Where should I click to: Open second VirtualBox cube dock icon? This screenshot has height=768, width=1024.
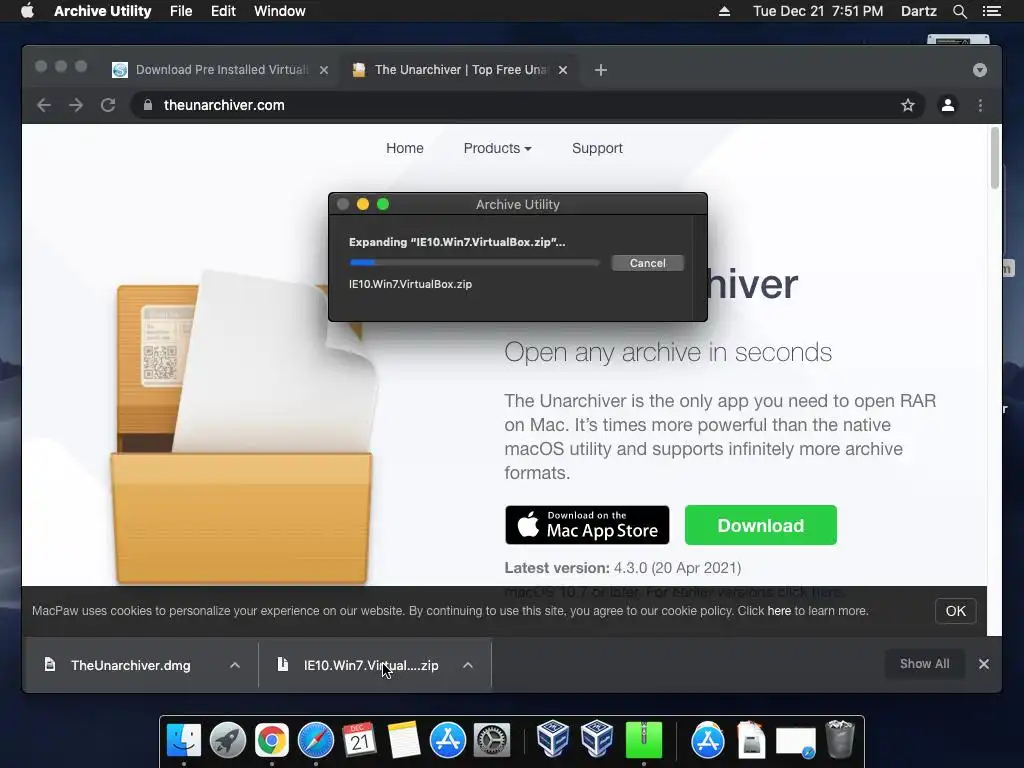tap(596, 739)
